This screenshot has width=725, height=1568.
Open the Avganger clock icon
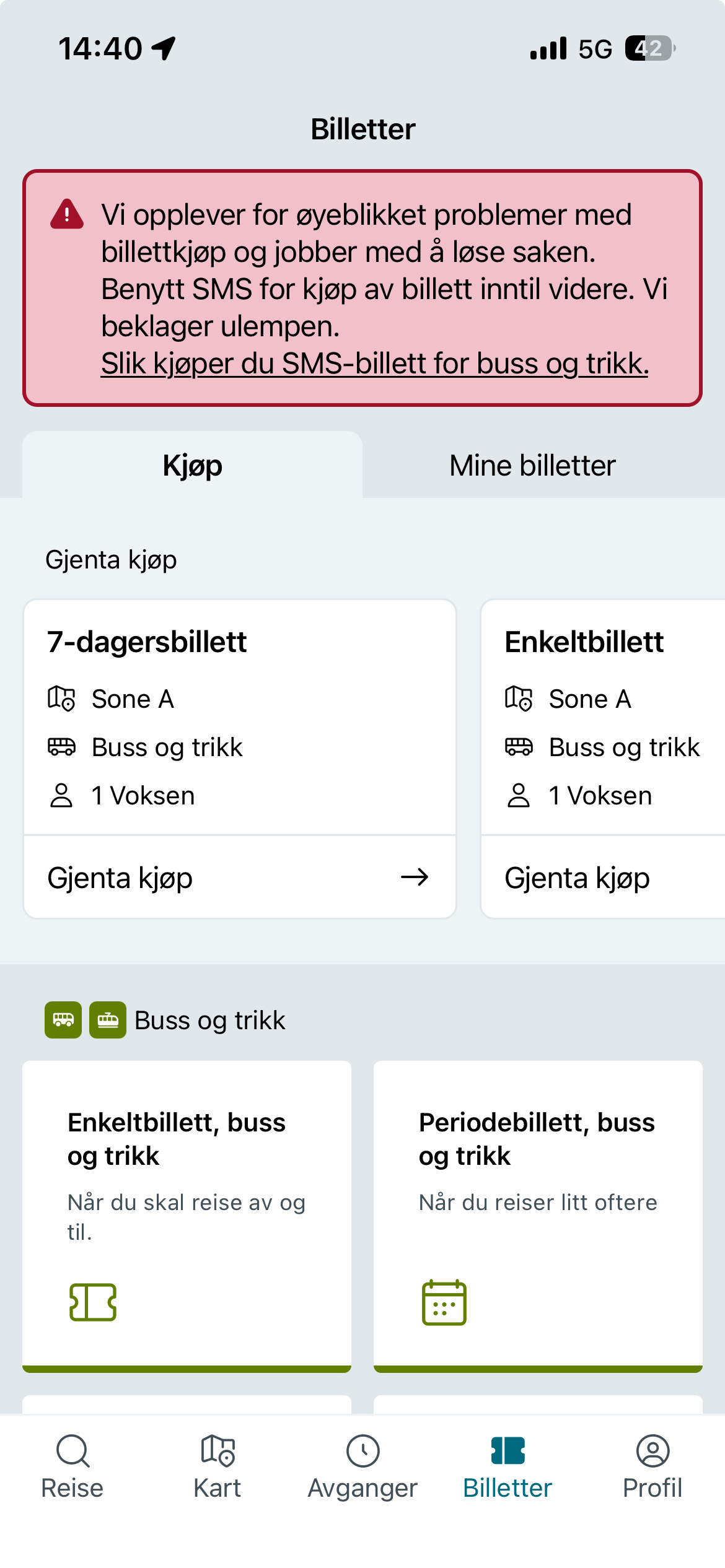(362, 1451)
